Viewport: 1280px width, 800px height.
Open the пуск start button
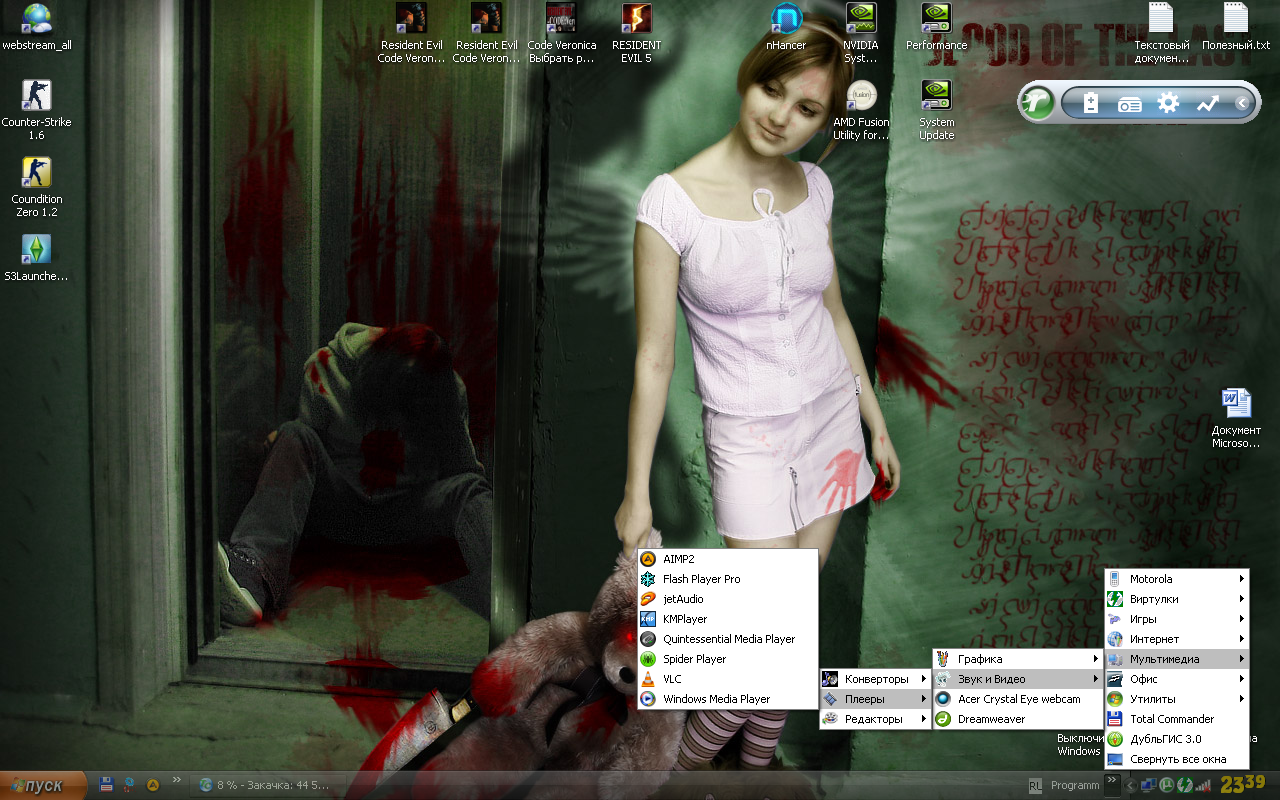click(42, 785)
